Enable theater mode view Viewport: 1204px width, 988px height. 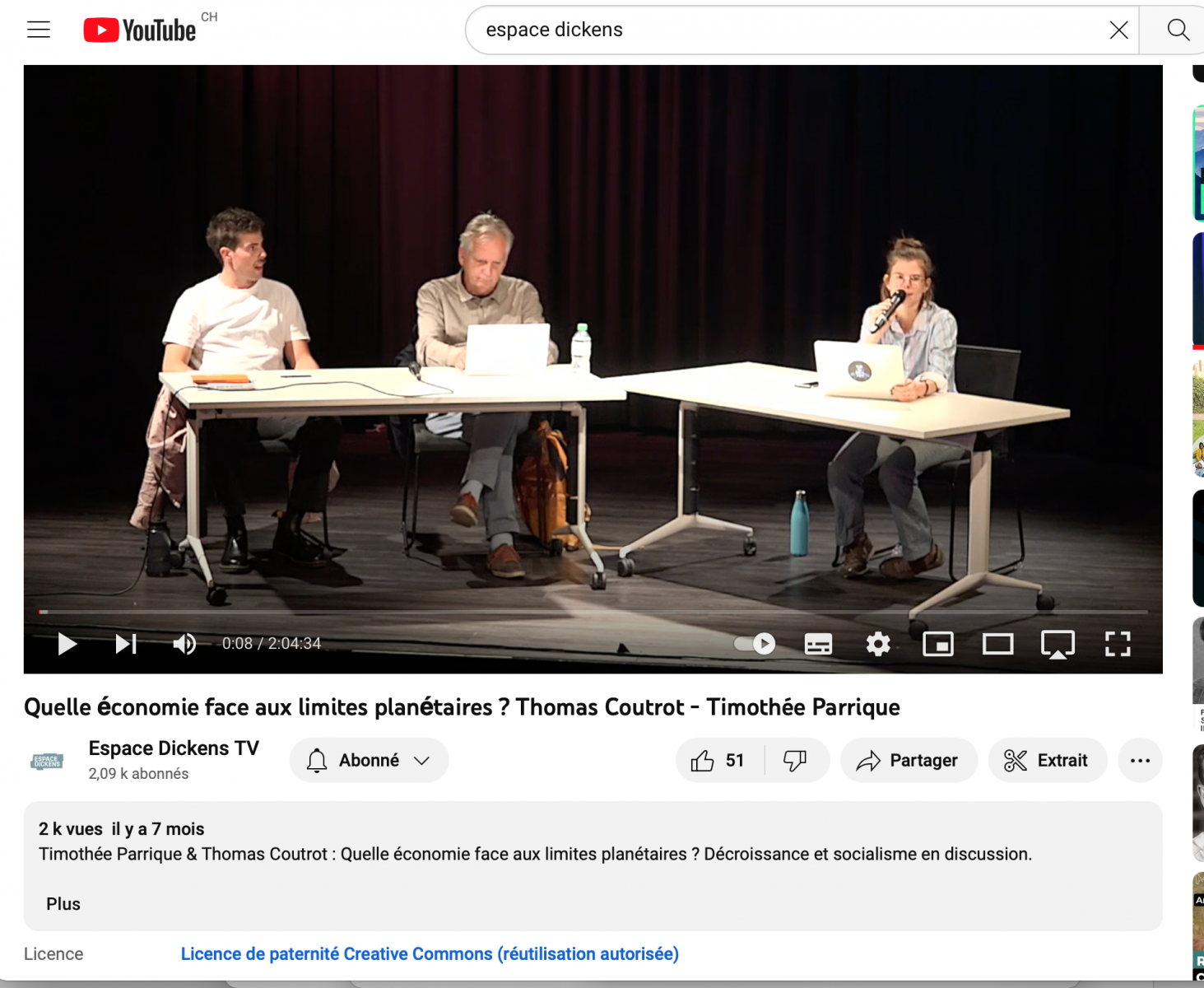coord(997,644)
